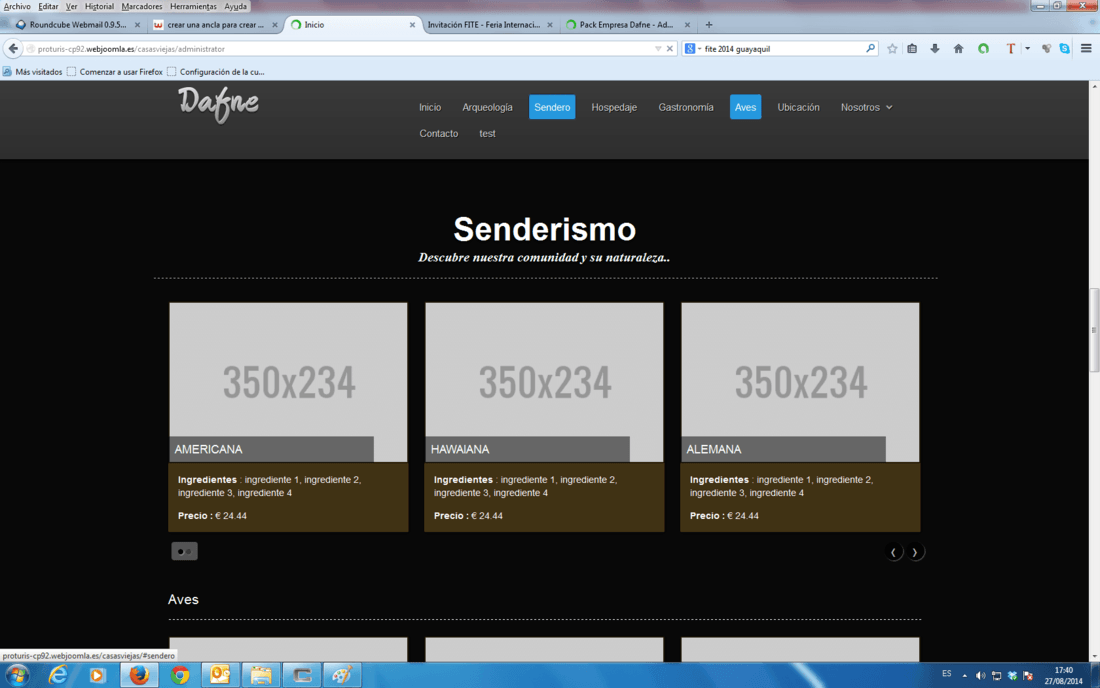Open Más visitados bookmarks folder
The height and width of the screenshot is (688, 1100).
[32, 72]
